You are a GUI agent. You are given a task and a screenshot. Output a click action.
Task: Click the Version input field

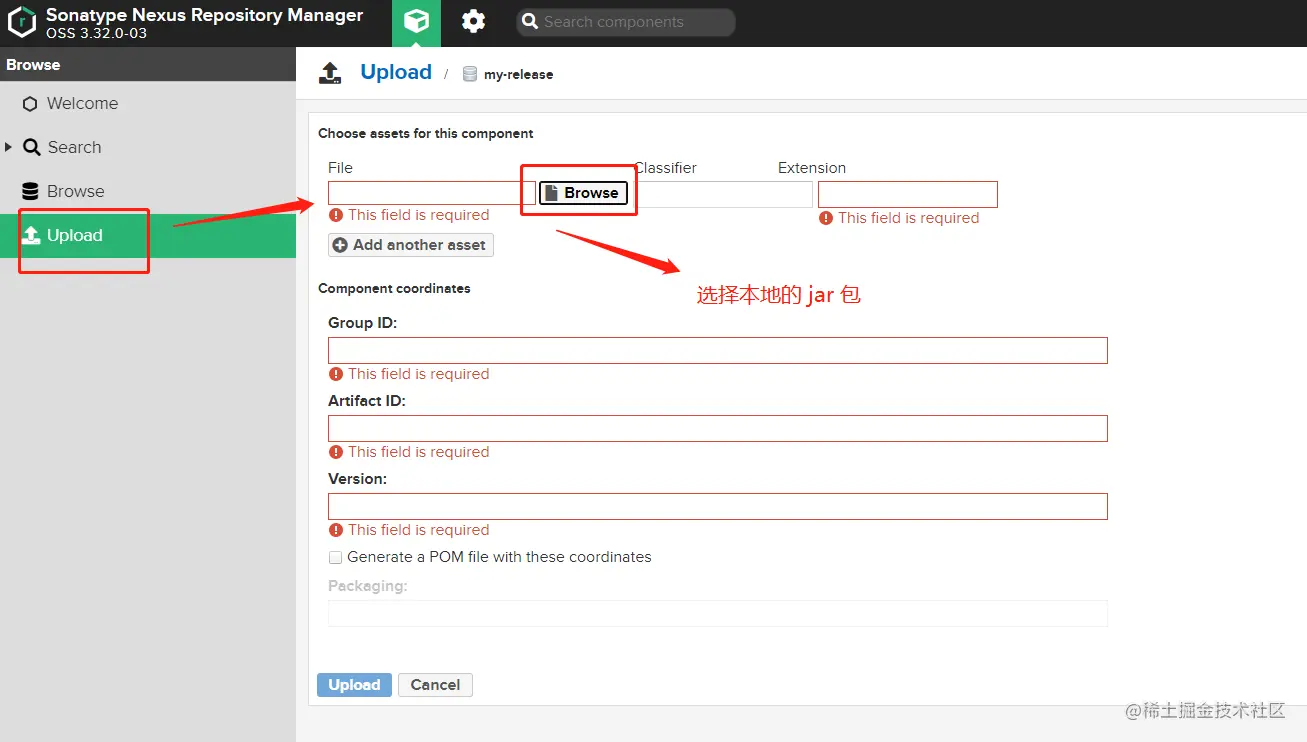(718, 506)
